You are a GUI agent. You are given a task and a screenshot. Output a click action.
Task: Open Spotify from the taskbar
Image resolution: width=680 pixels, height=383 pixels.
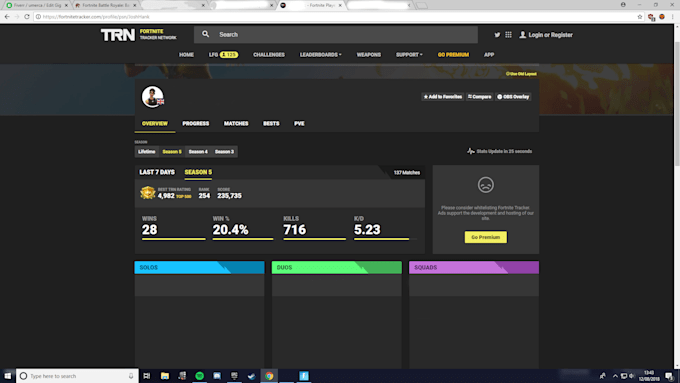199,376
